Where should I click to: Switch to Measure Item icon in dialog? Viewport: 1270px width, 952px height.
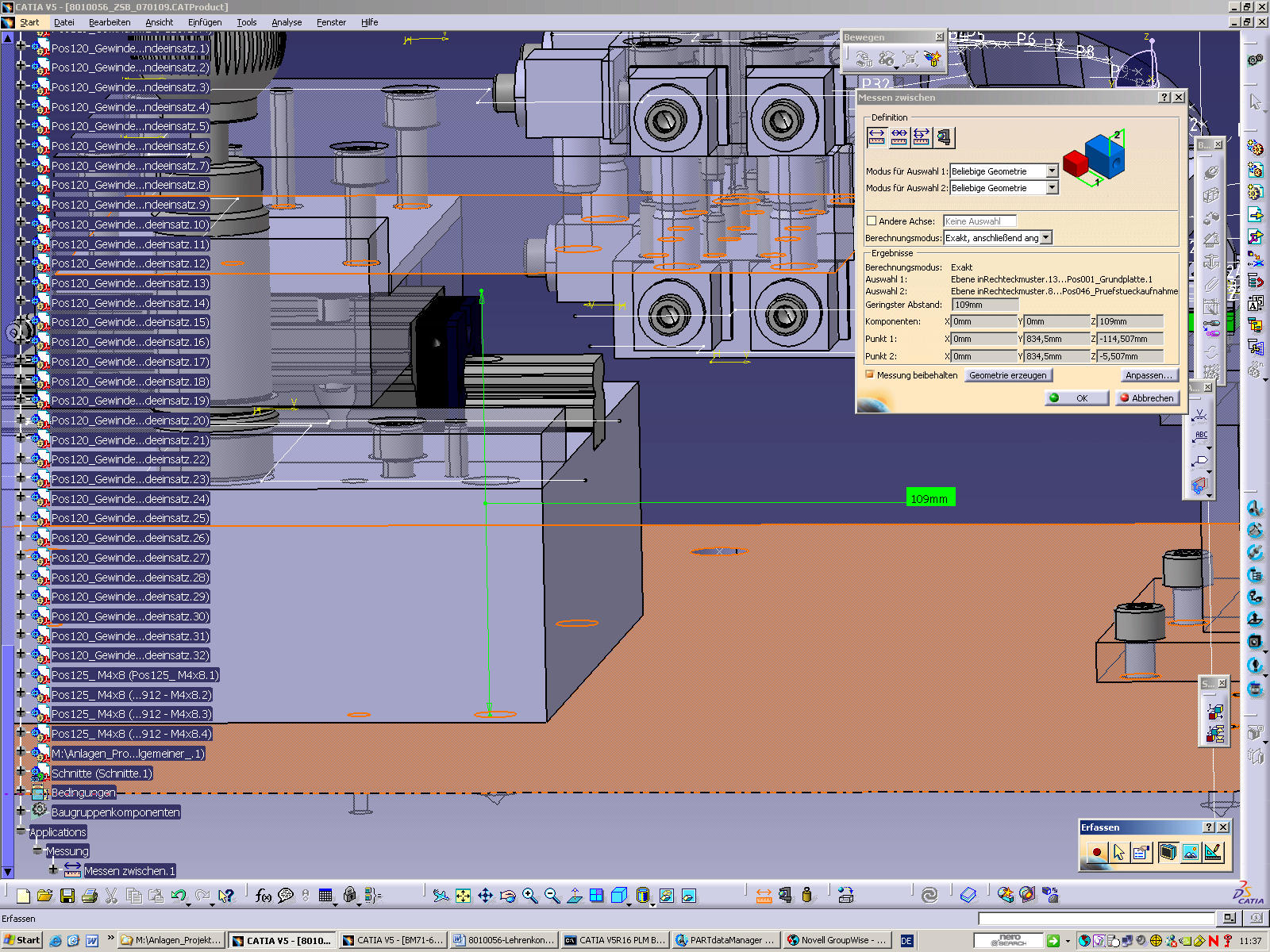pos(943,137)
